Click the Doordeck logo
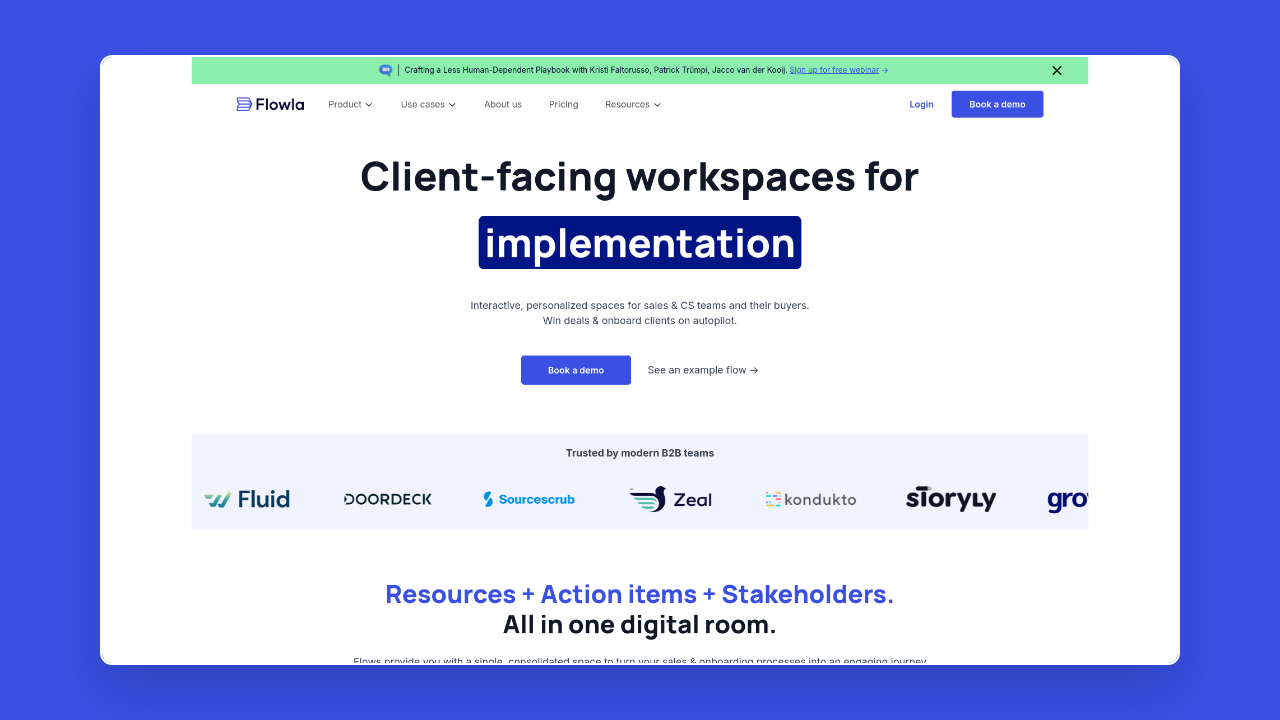This screenshot has width=1280, height=720. point(388,498)
